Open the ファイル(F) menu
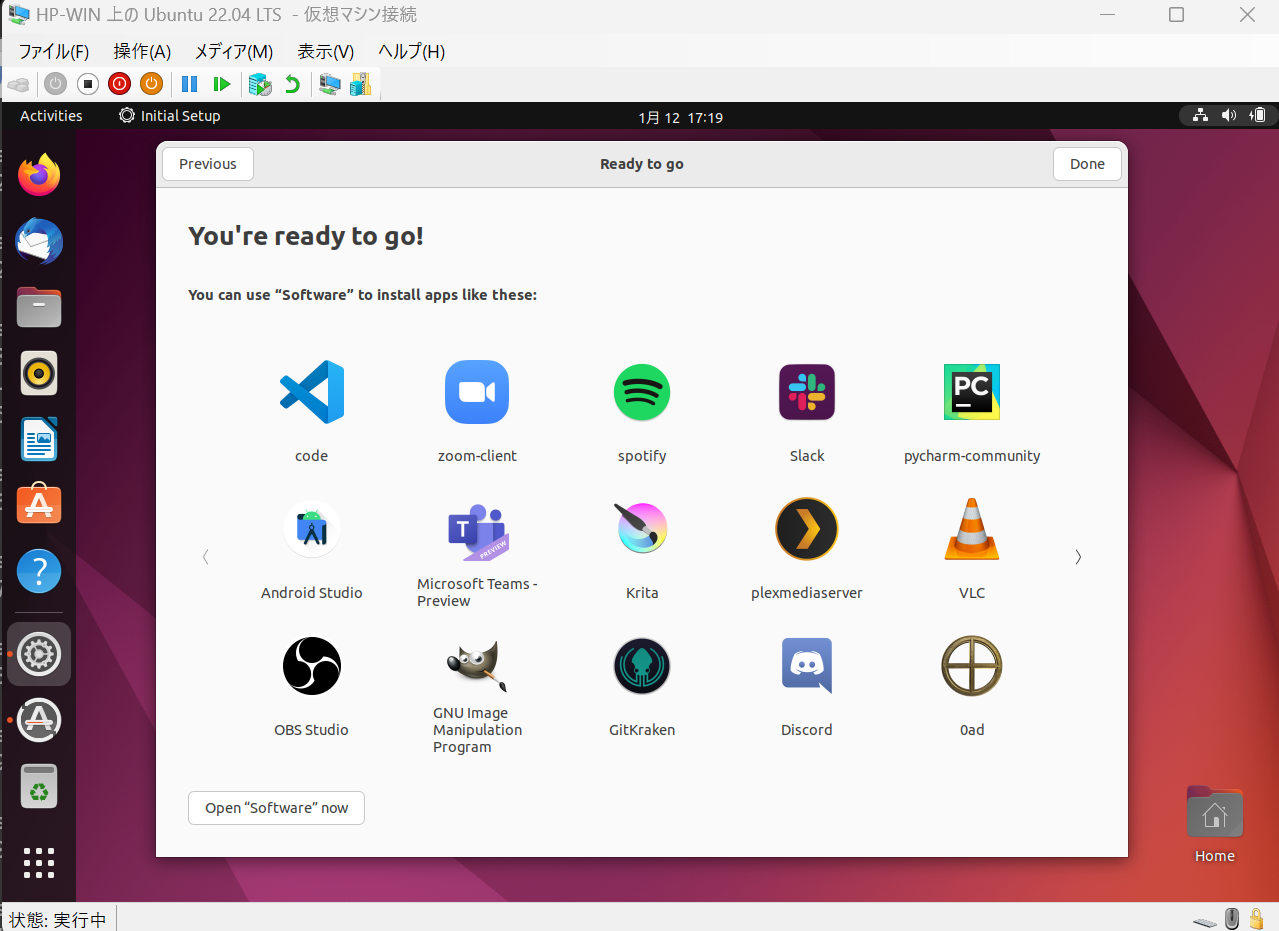 tap(54, 51)
